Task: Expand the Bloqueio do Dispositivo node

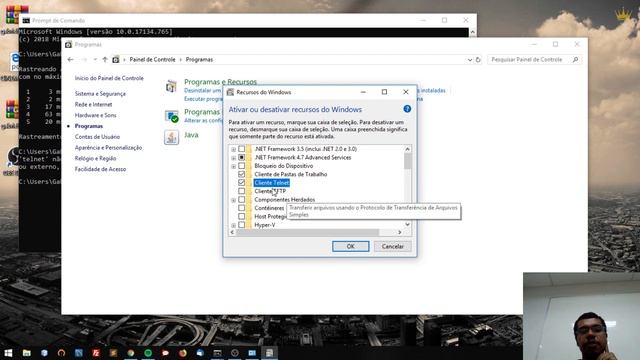Action: pyautogui.click(x=233, y=166)
